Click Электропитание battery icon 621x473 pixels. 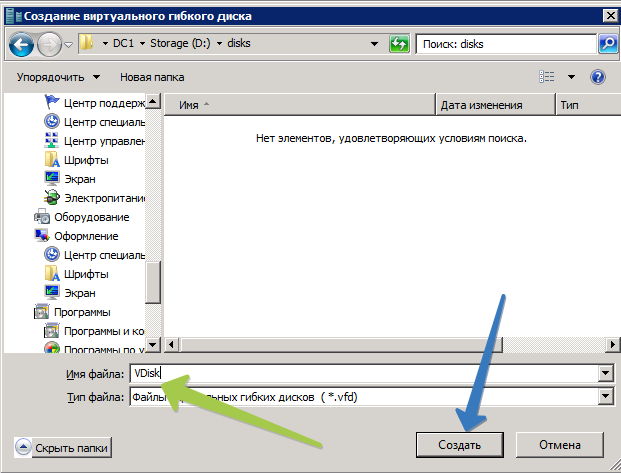point(52,197)
